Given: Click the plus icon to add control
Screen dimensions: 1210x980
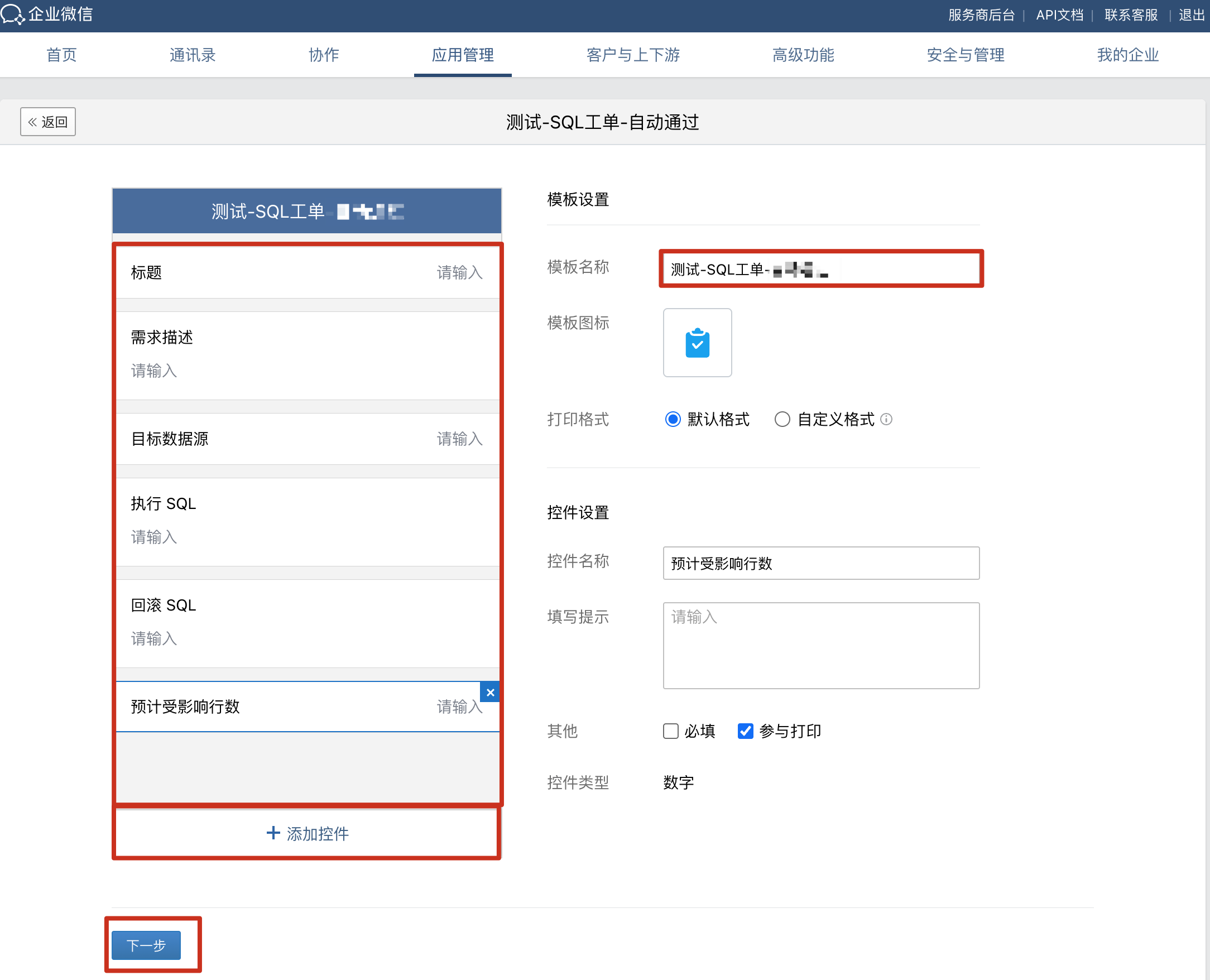Looking at the screenshot, I should coord(273,833).
